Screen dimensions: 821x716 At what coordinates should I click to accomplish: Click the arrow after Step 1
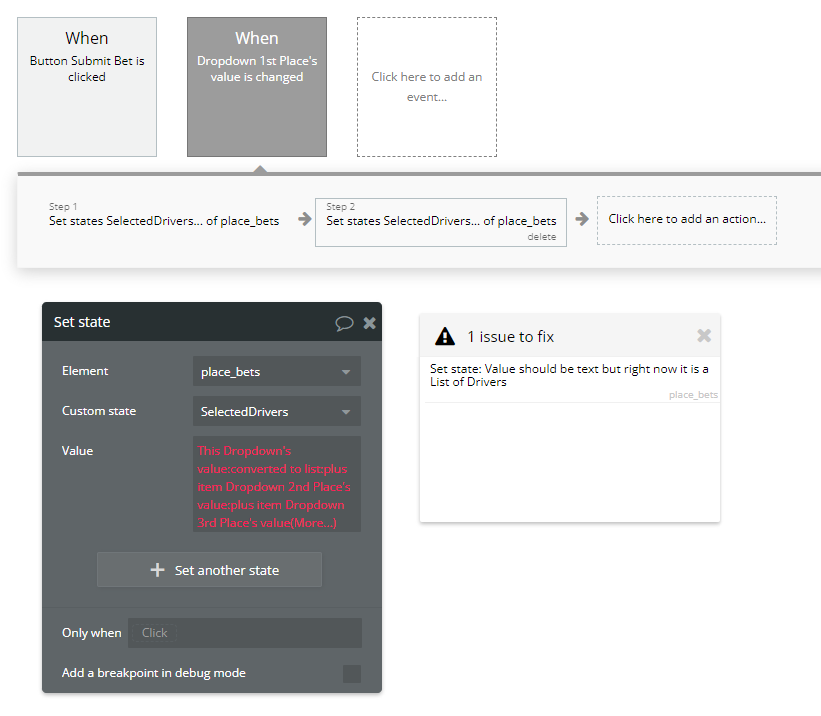(x=305, y=219)
